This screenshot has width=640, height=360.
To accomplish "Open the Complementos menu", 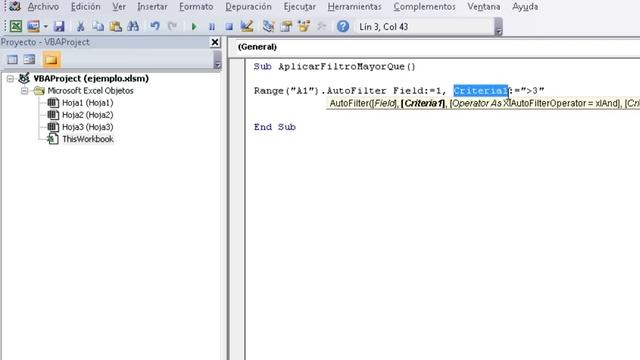I will [424, 7].
